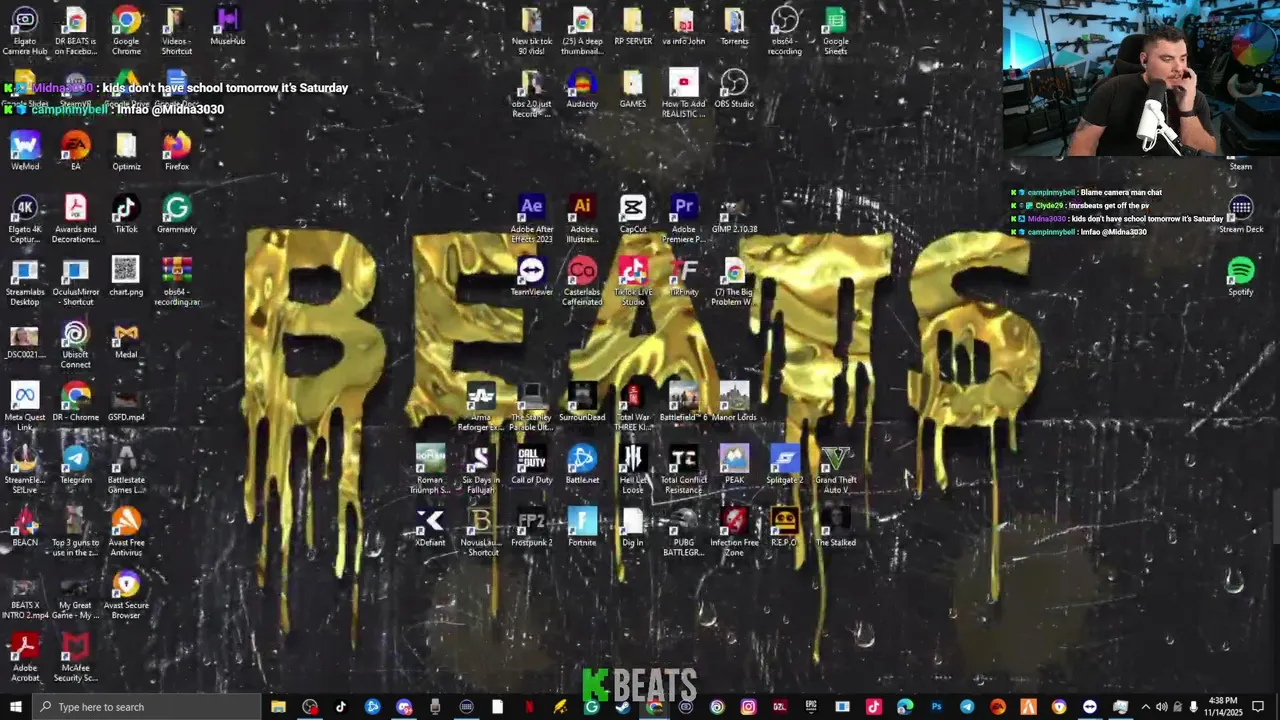1280x720 pixels.
Task: Launch Call of Duty shortcut
Action: [531, 465]
